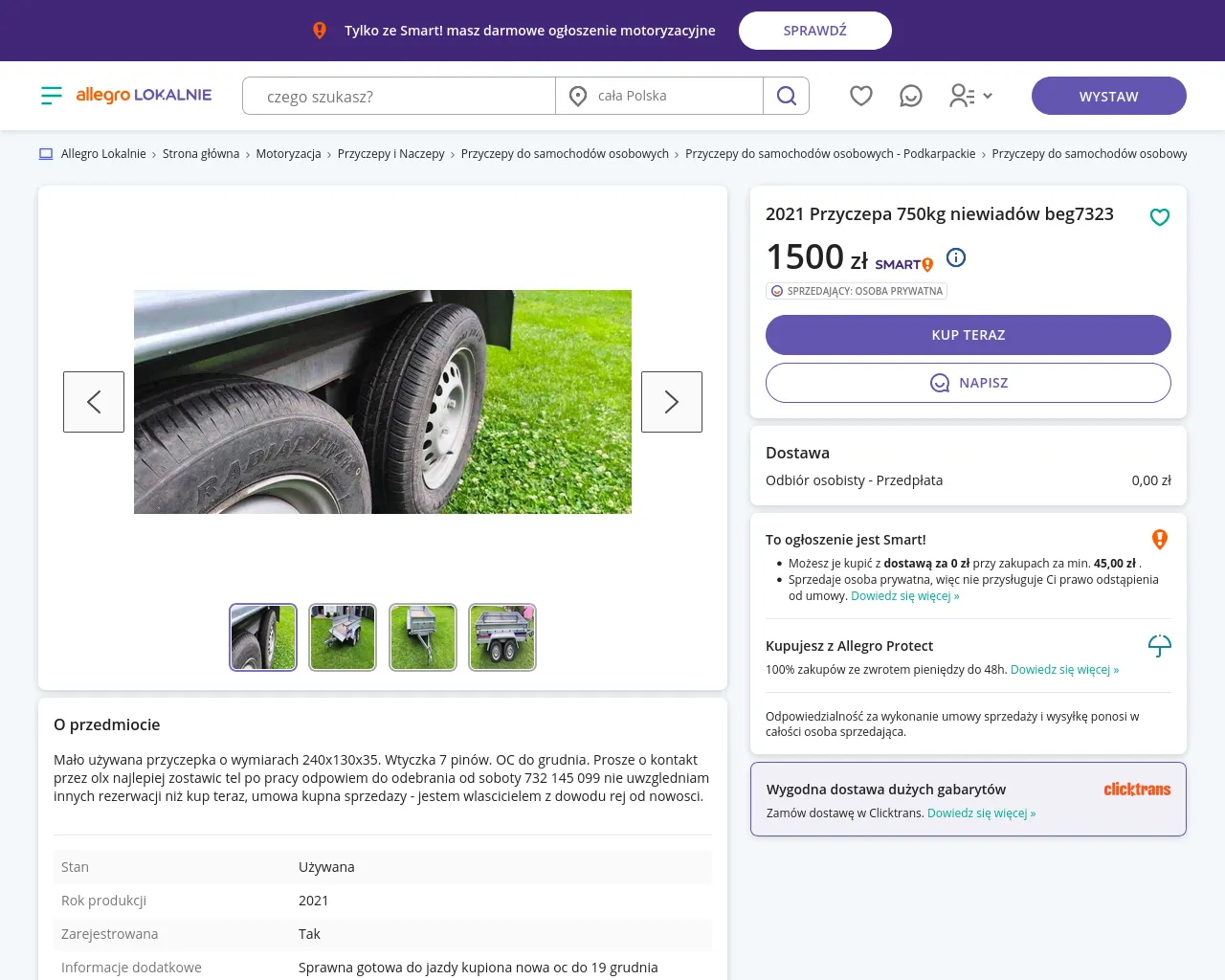Image resolution: width=1225 pixels, height=980 pixels.
Task: Click the 'cała Polska' location field
Action: pyautogui.click(x=659, y=96)
